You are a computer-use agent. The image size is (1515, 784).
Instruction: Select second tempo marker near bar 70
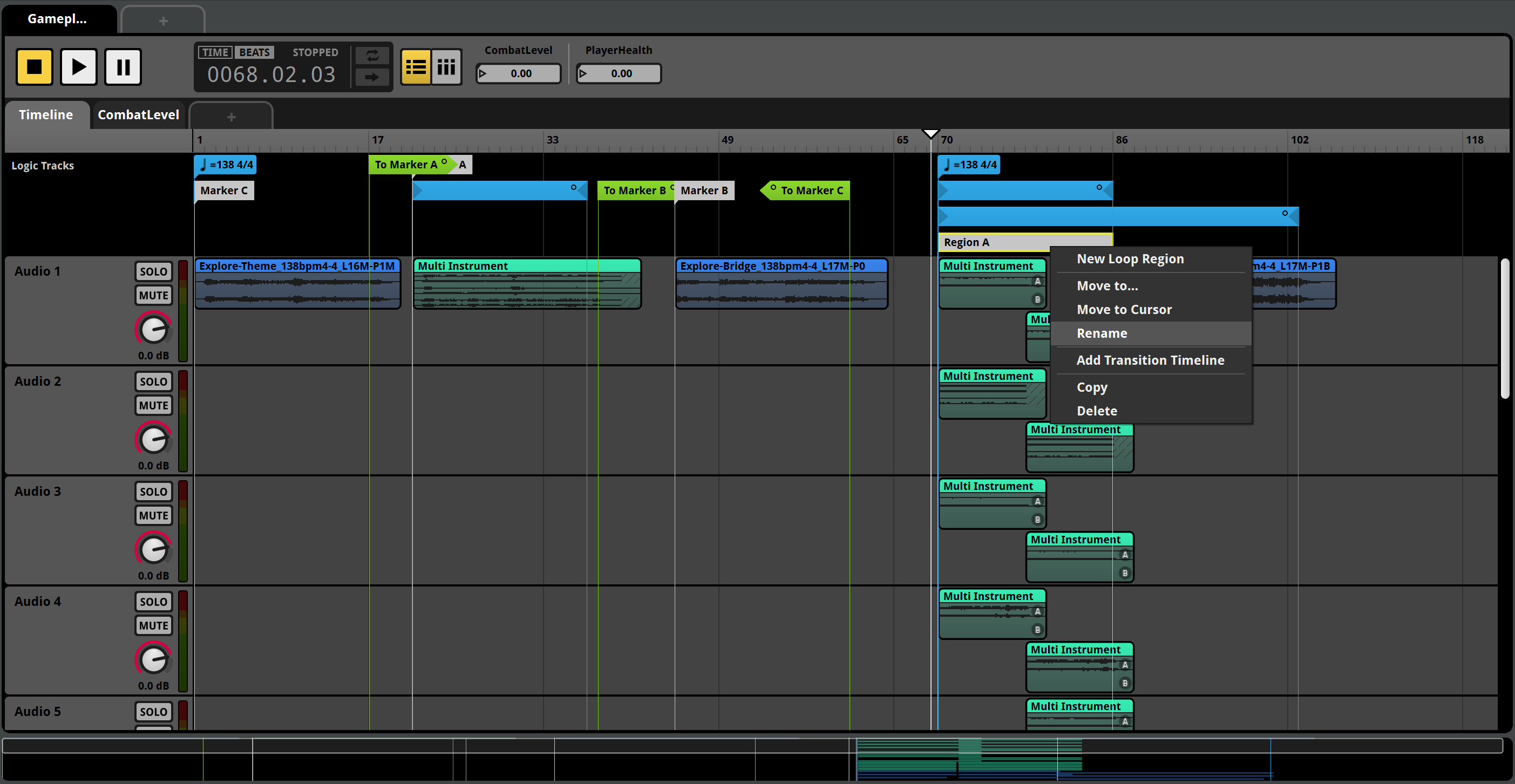tap(969, 165)
